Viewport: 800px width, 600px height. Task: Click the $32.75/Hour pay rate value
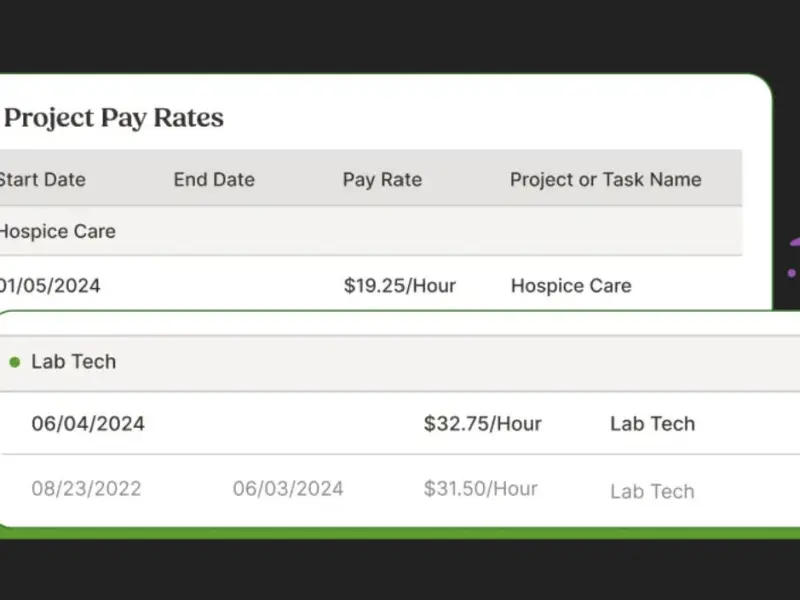[482, 423]
